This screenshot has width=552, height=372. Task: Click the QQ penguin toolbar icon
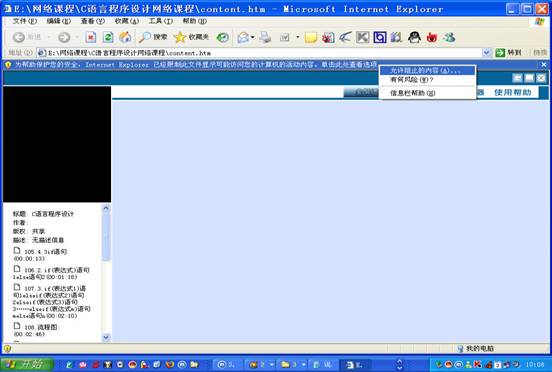coord(414,37)
